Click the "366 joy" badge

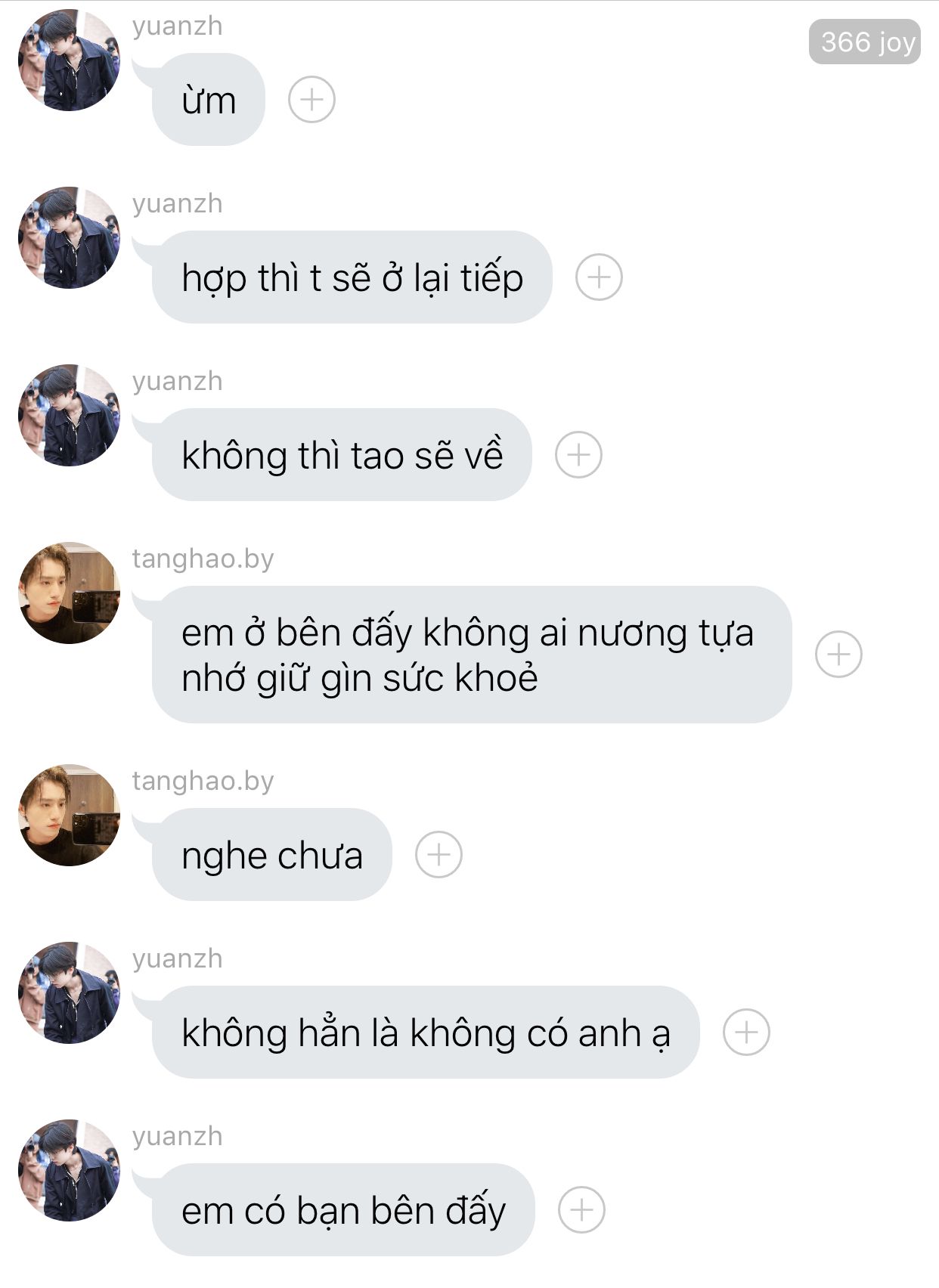point(865,42)
